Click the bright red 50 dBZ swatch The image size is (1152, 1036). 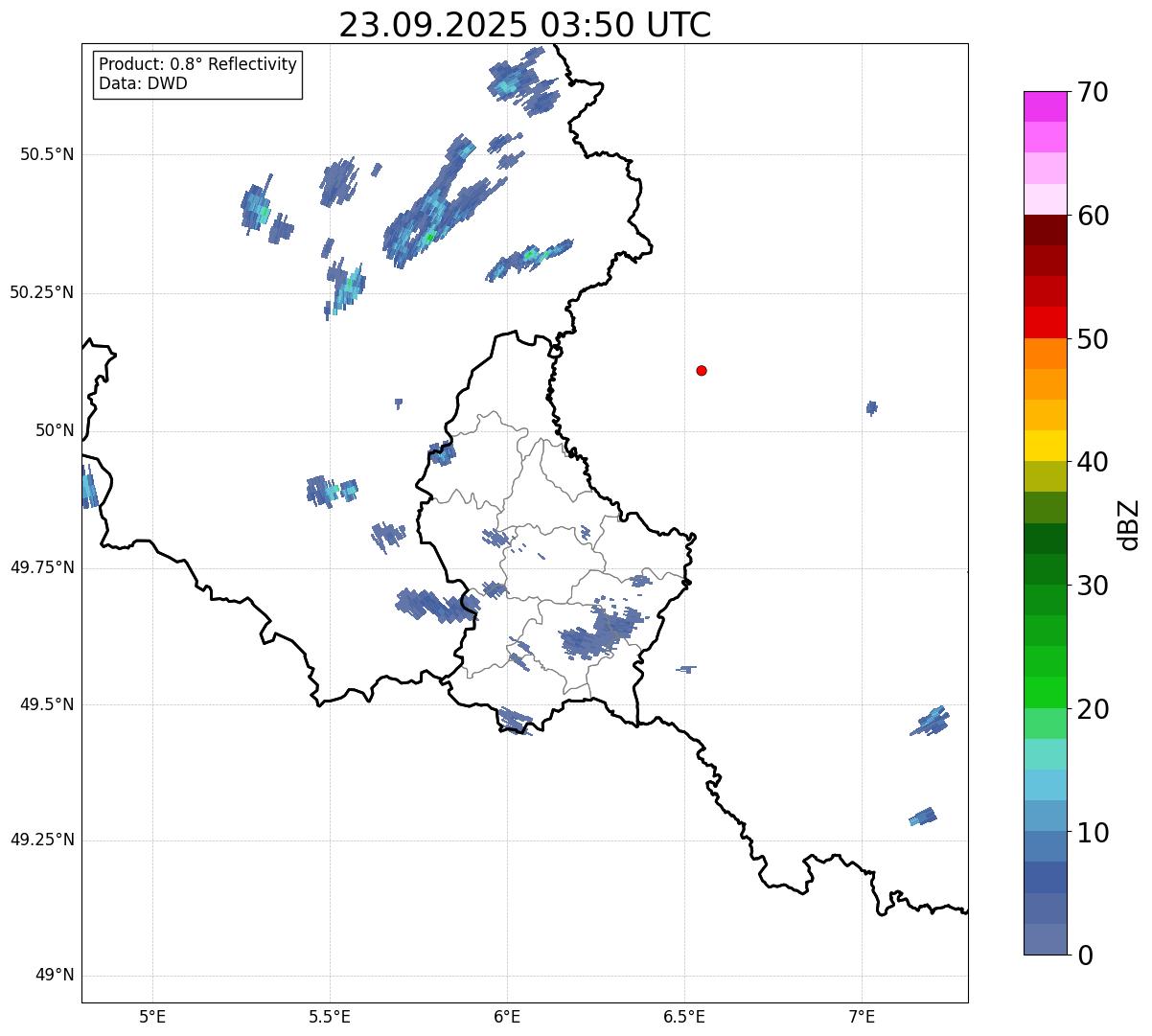1047,322
